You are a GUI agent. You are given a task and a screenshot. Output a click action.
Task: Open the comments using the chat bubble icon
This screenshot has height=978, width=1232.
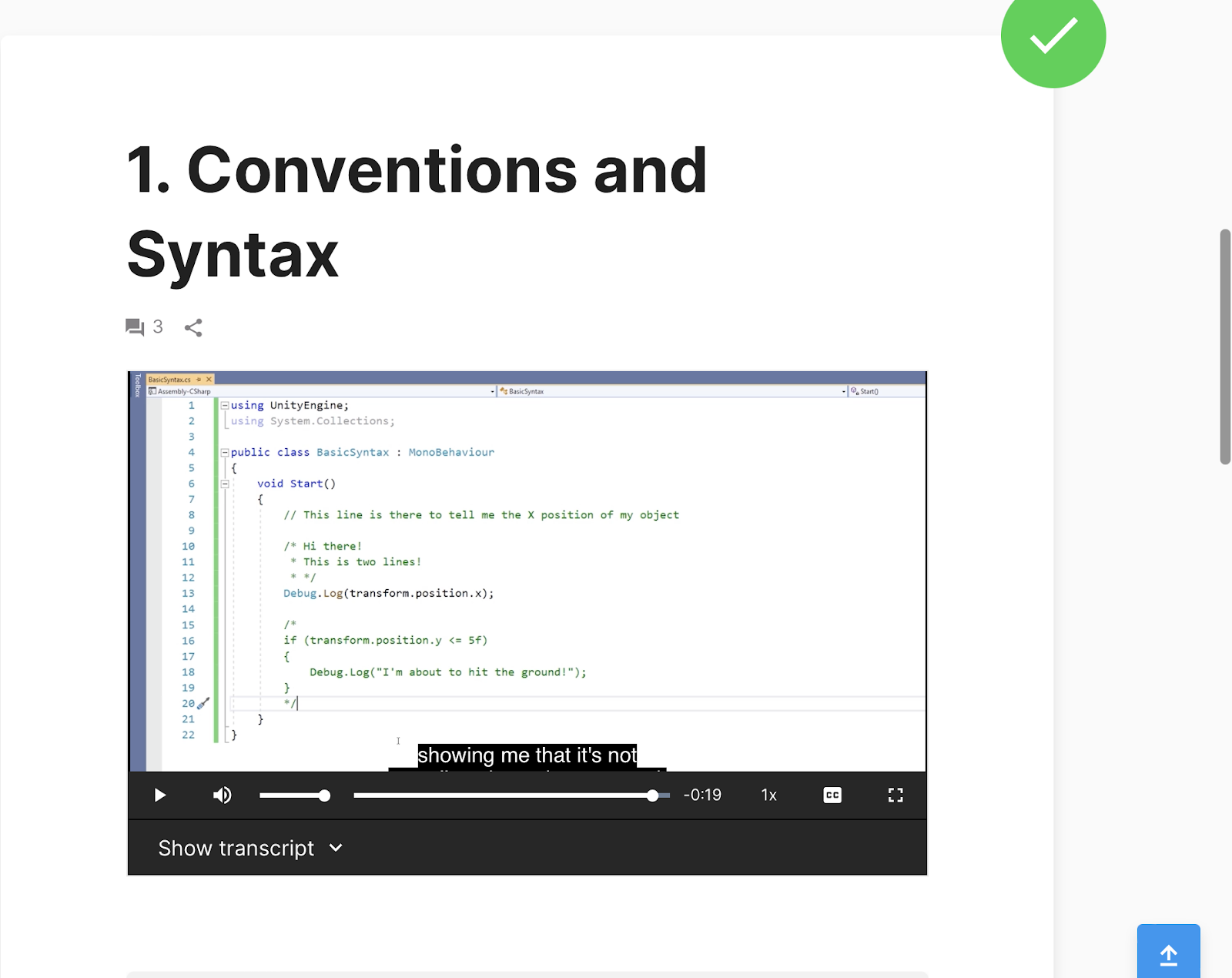point(135,327)
